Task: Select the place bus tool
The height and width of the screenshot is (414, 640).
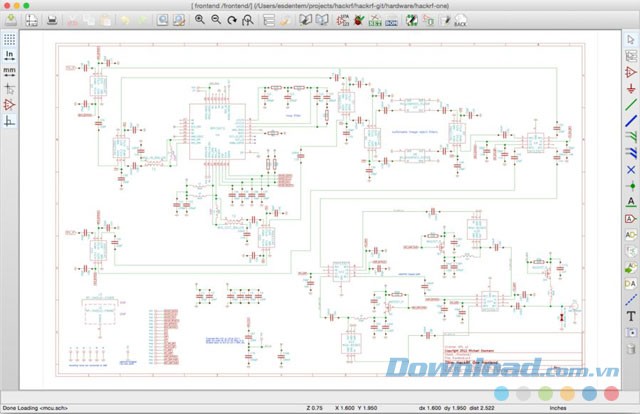Action: [631, 120]
